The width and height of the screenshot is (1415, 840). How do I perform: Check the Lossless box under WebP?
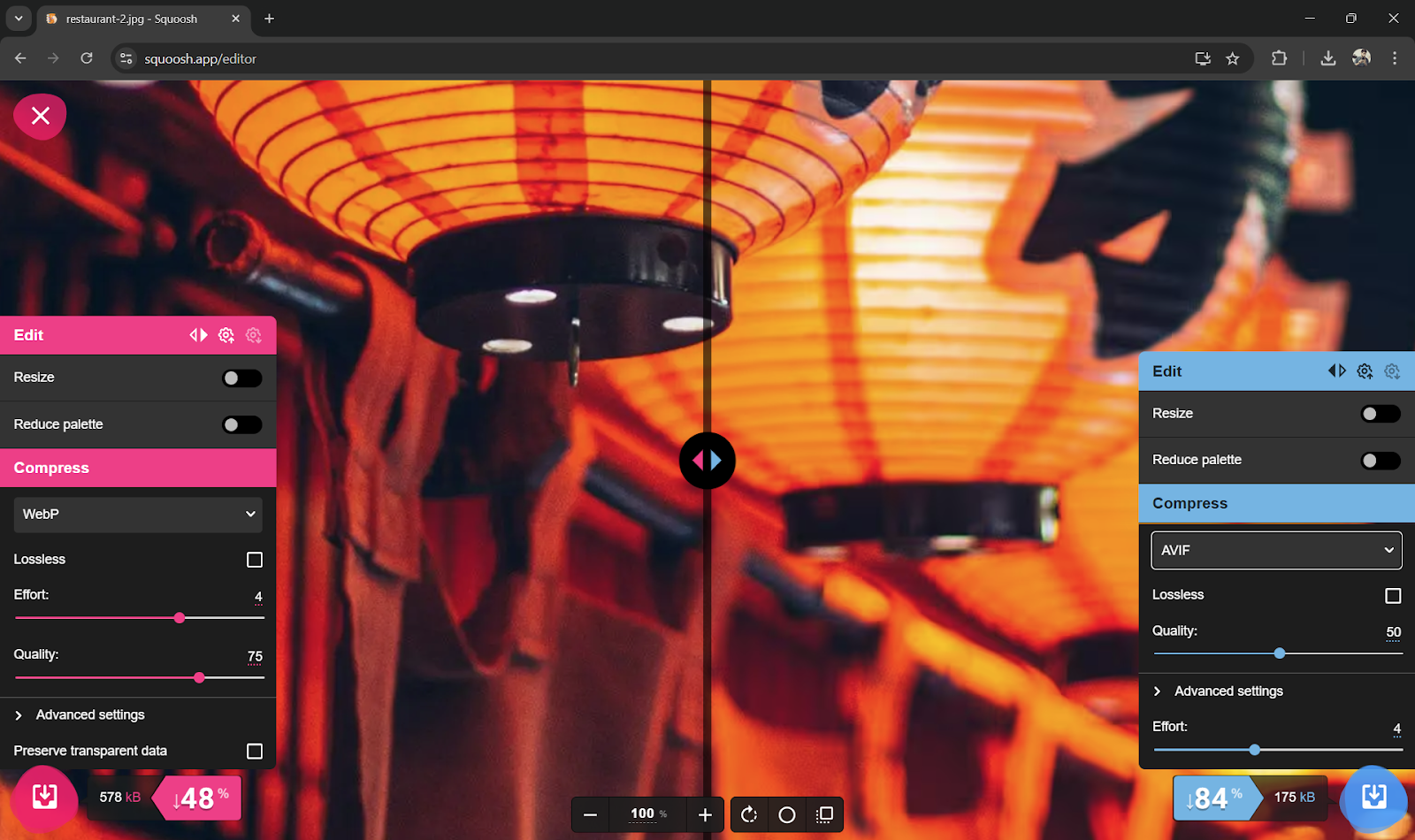tap(255, 560)
